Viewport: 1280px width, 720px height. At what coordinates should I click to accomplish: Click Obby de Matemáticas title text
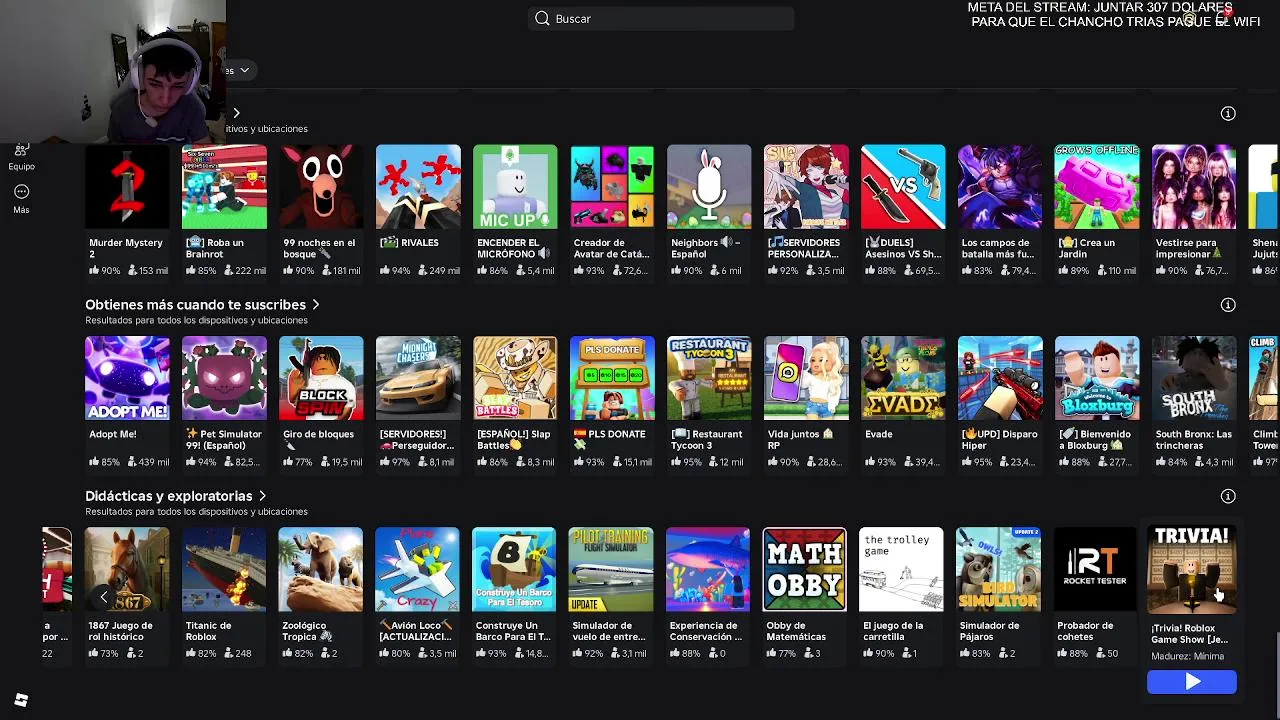796,631
